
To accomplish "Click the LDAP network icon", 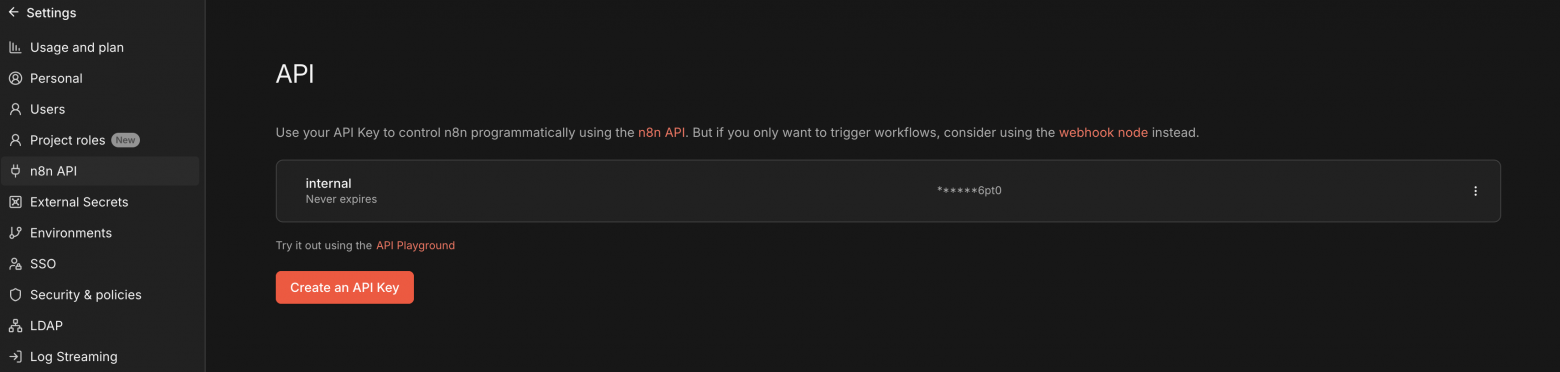I will [15, 326].
